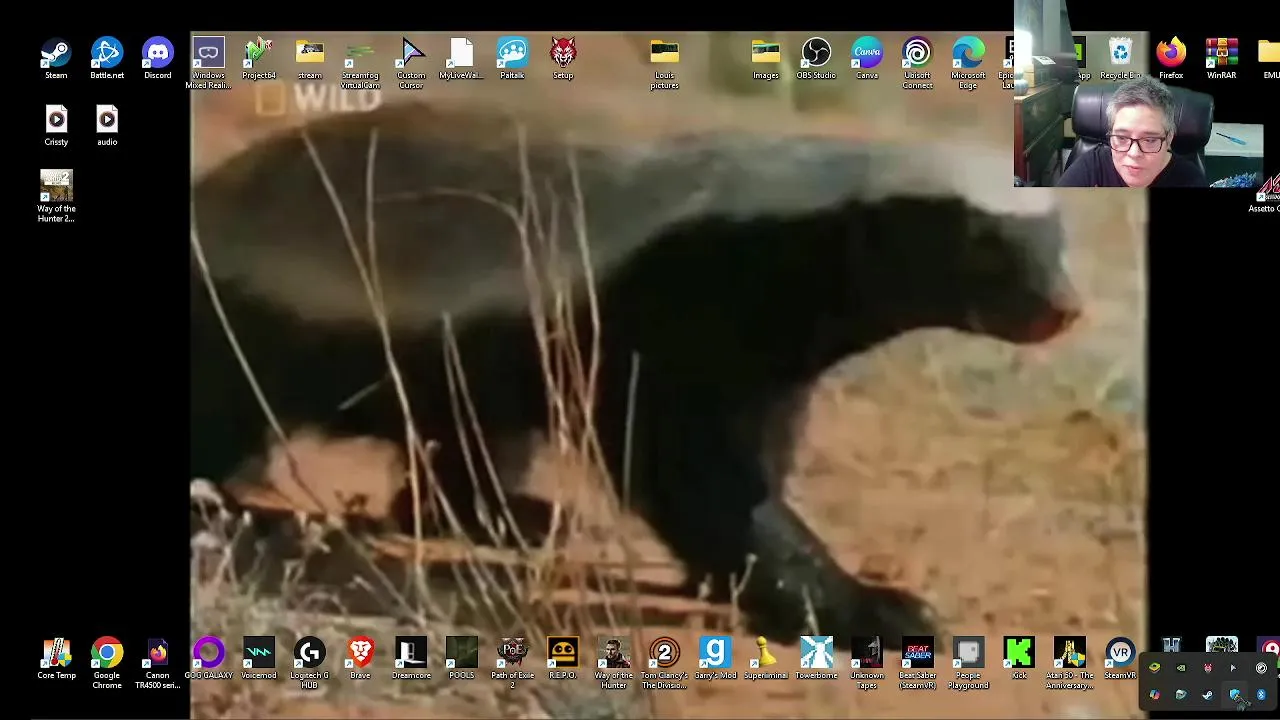Select the Google Chrome shortcut
The image size is (1280, 720).
tap(107, 662)
